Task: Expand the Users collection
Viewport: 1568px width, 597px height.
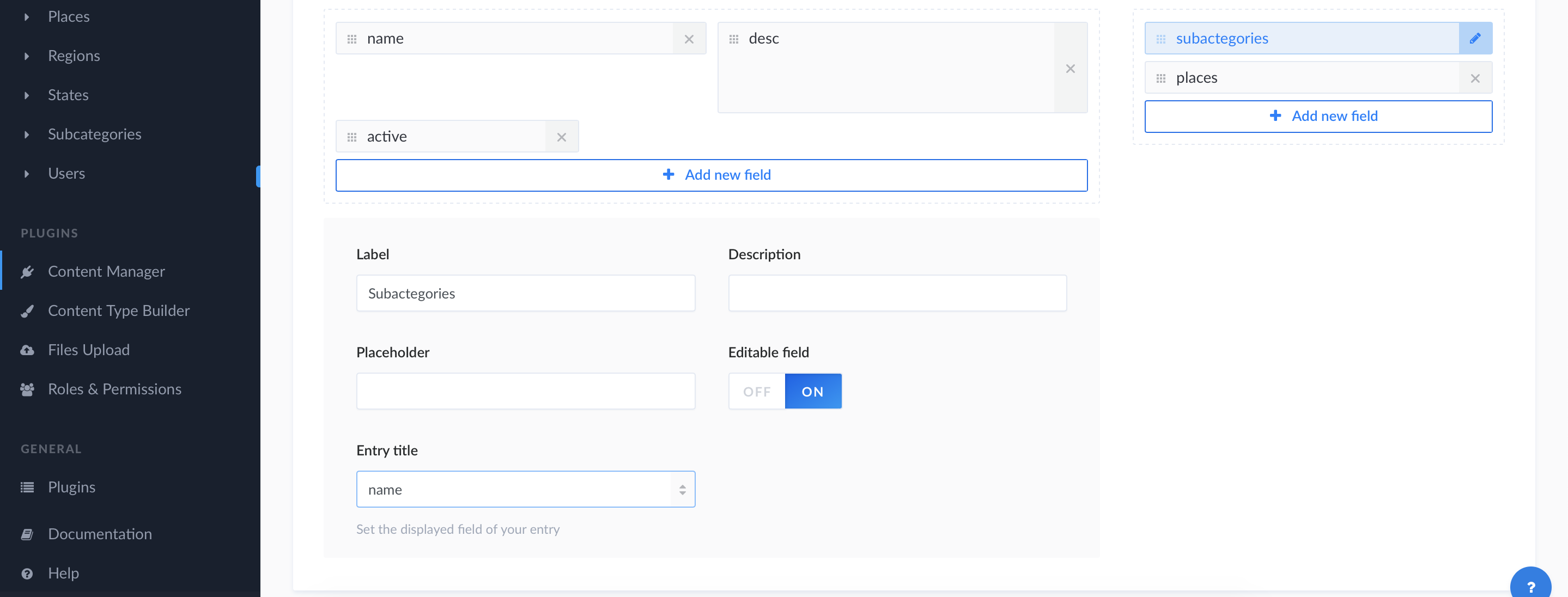Action: (66, 173)
